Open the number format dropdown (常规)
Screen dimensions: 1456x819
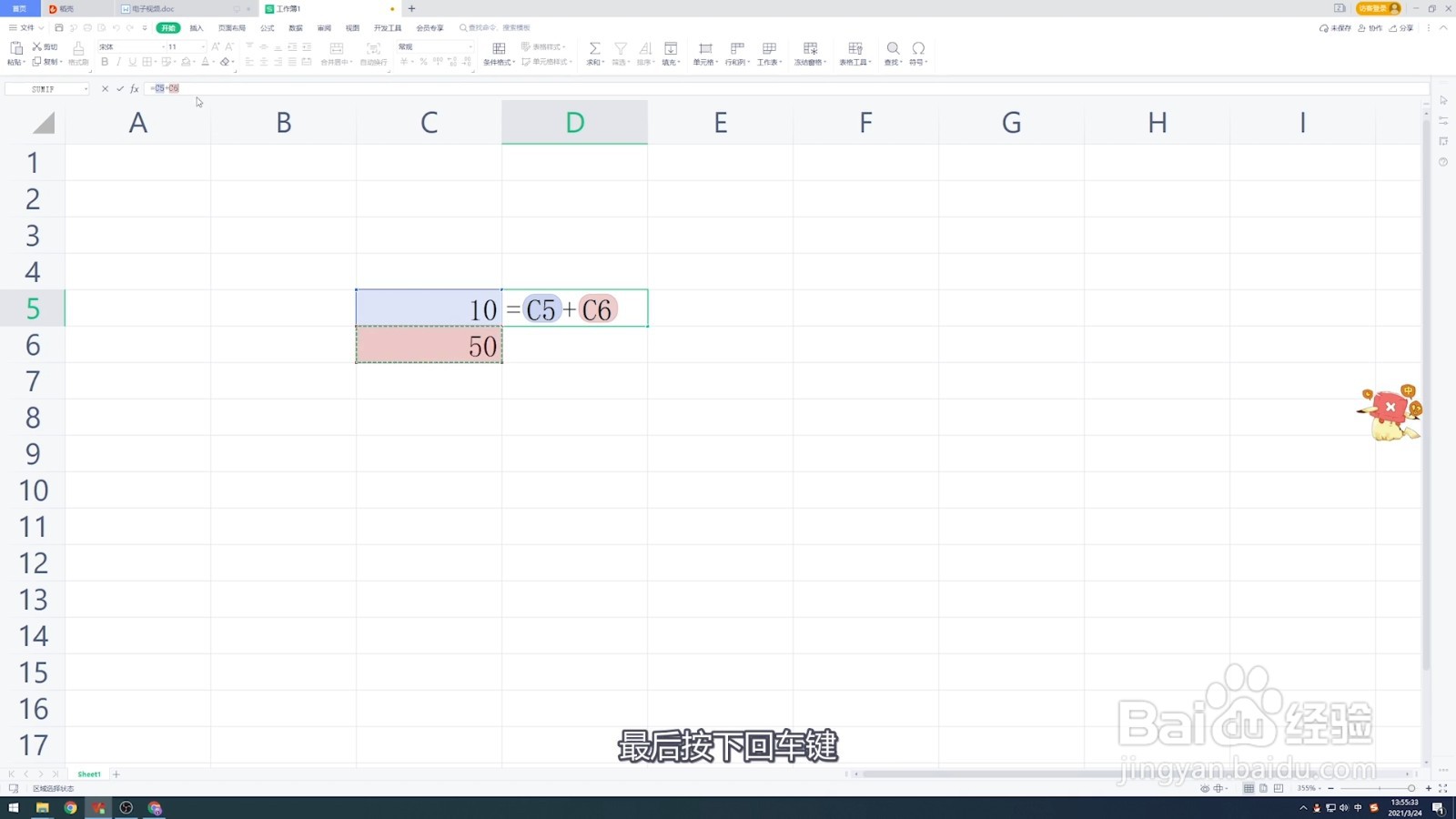click(470, 46)
